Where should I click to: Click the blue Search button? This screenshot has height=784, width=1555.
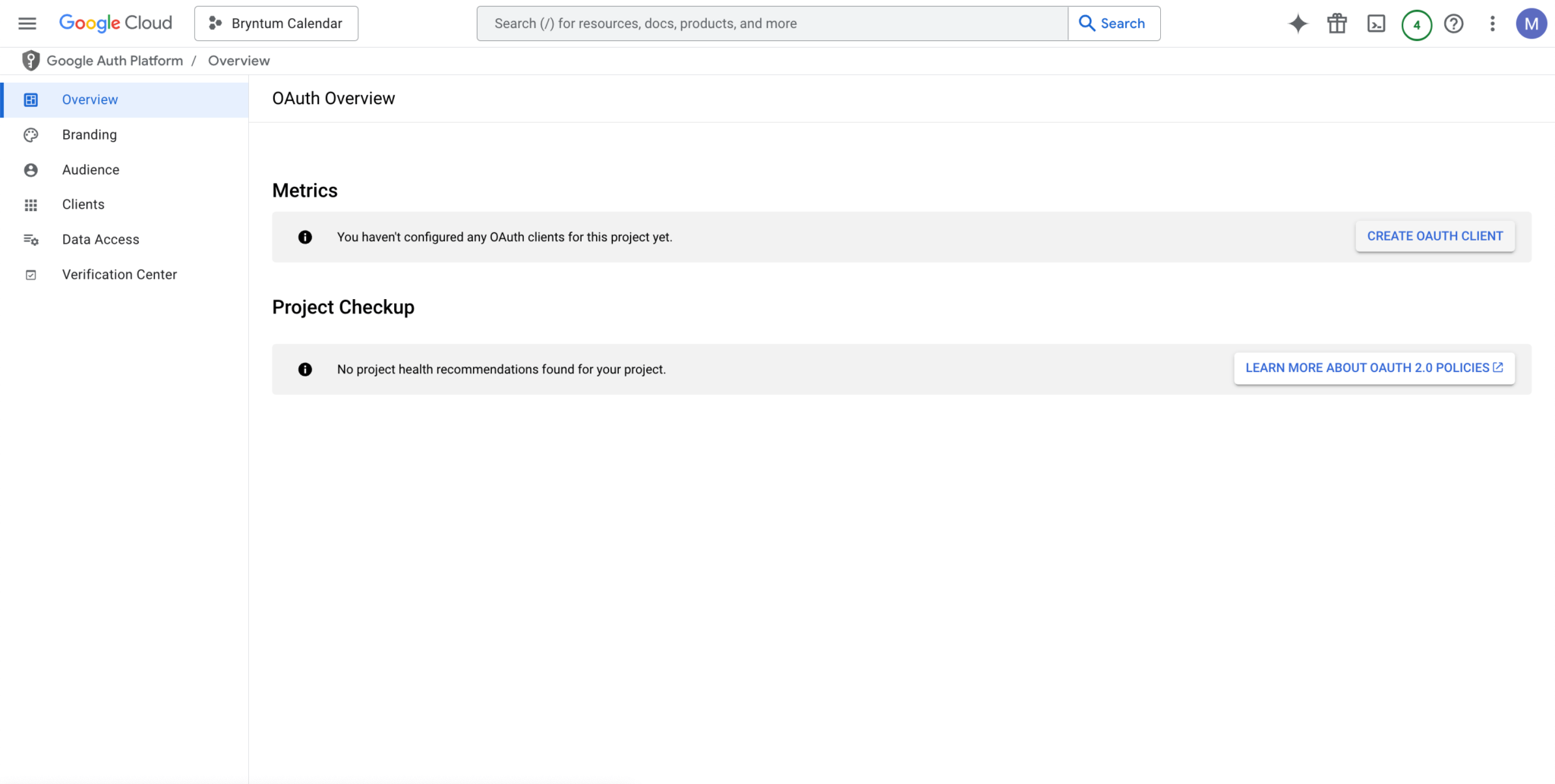[1114, 24]
